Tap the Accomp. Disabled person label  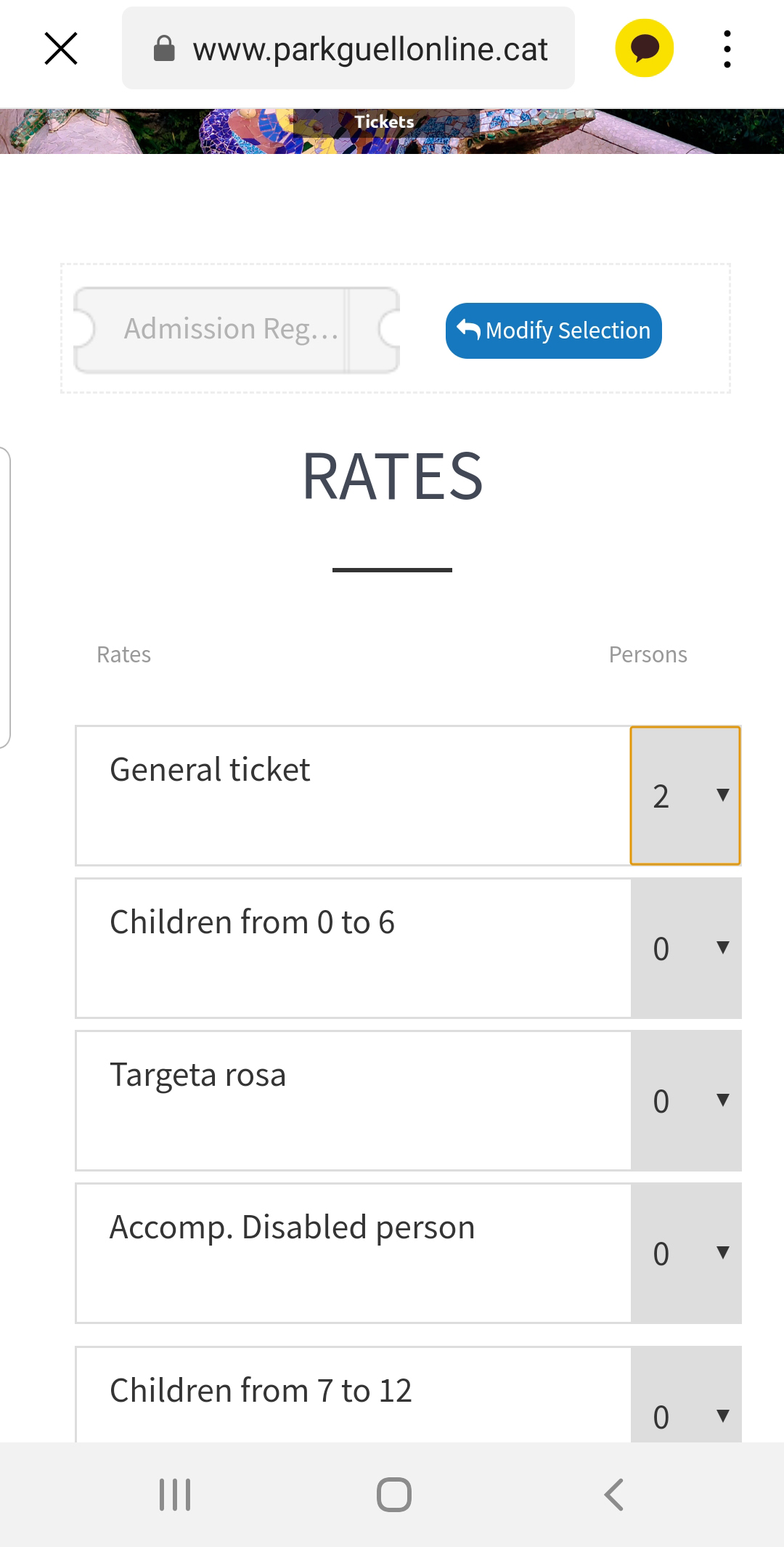(292, 1227)
